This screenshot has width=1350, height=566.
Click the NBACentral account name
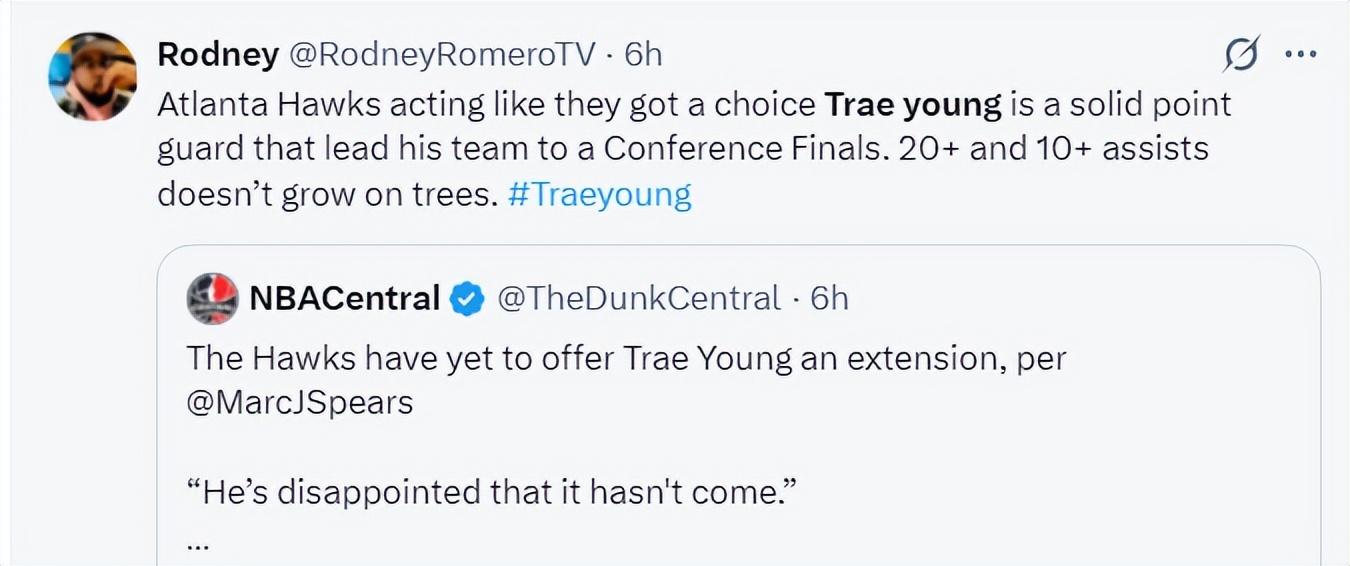click(x=344, y=298)
